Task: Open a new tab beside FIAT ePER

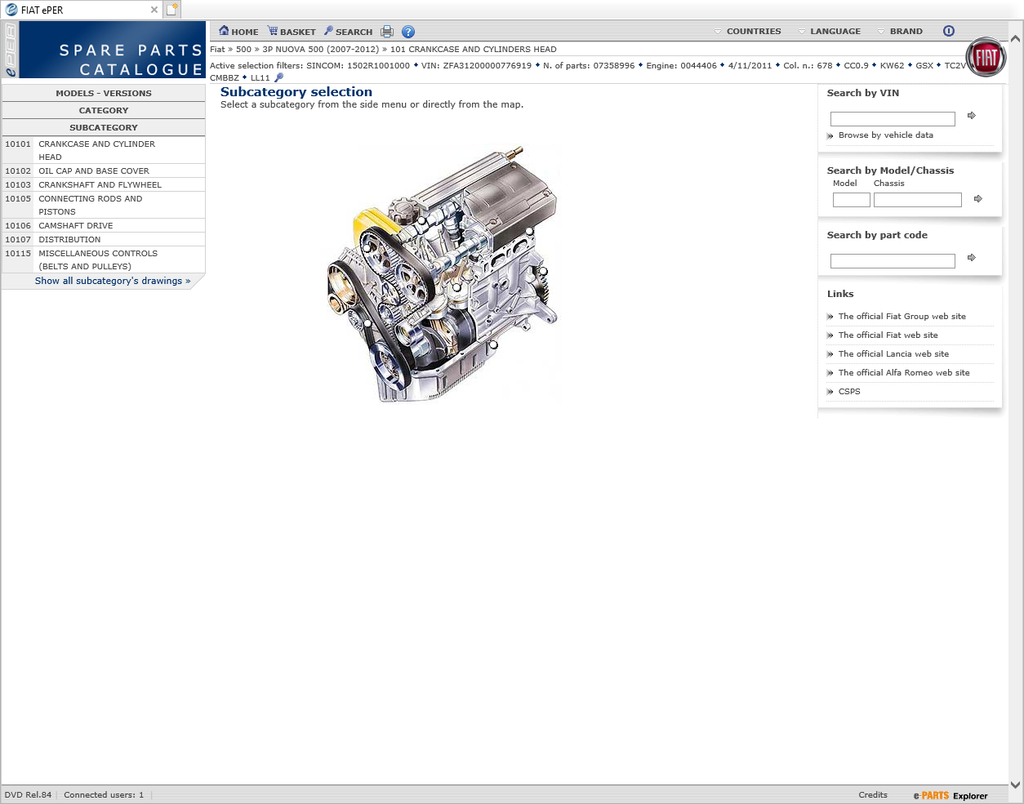Action: pyautogui.click(x=172, y=10)
